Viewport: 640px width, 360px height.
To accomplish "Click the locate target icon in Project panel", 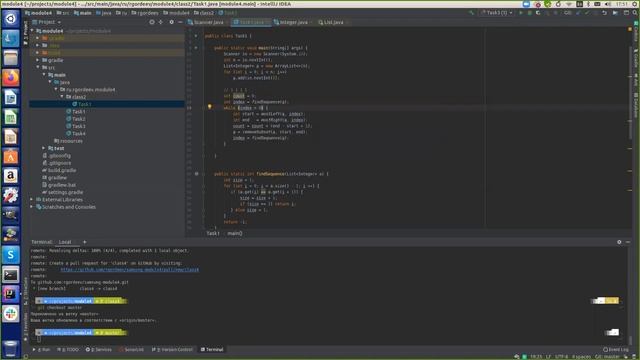I will 152,22.
